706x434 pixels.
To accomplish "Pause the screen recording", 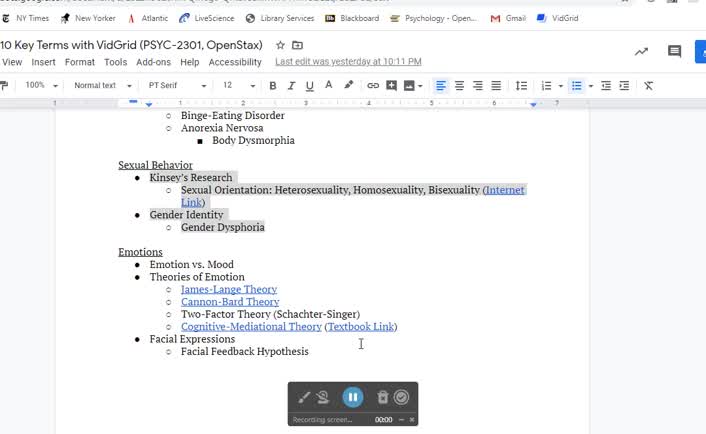I will click(352, 397).
